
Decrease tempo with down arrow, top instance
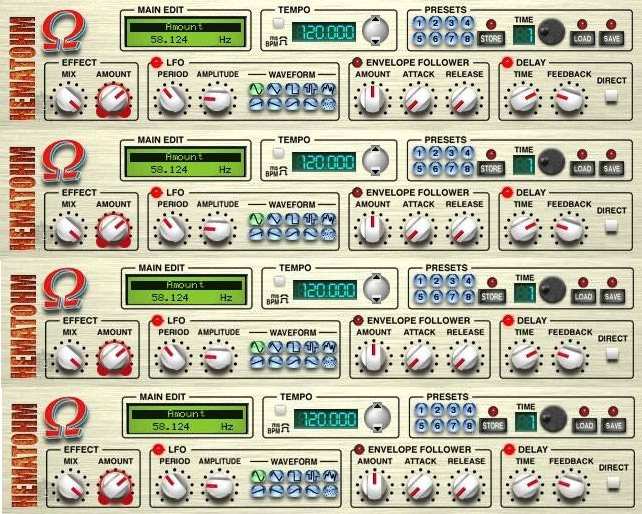[375, 41]
